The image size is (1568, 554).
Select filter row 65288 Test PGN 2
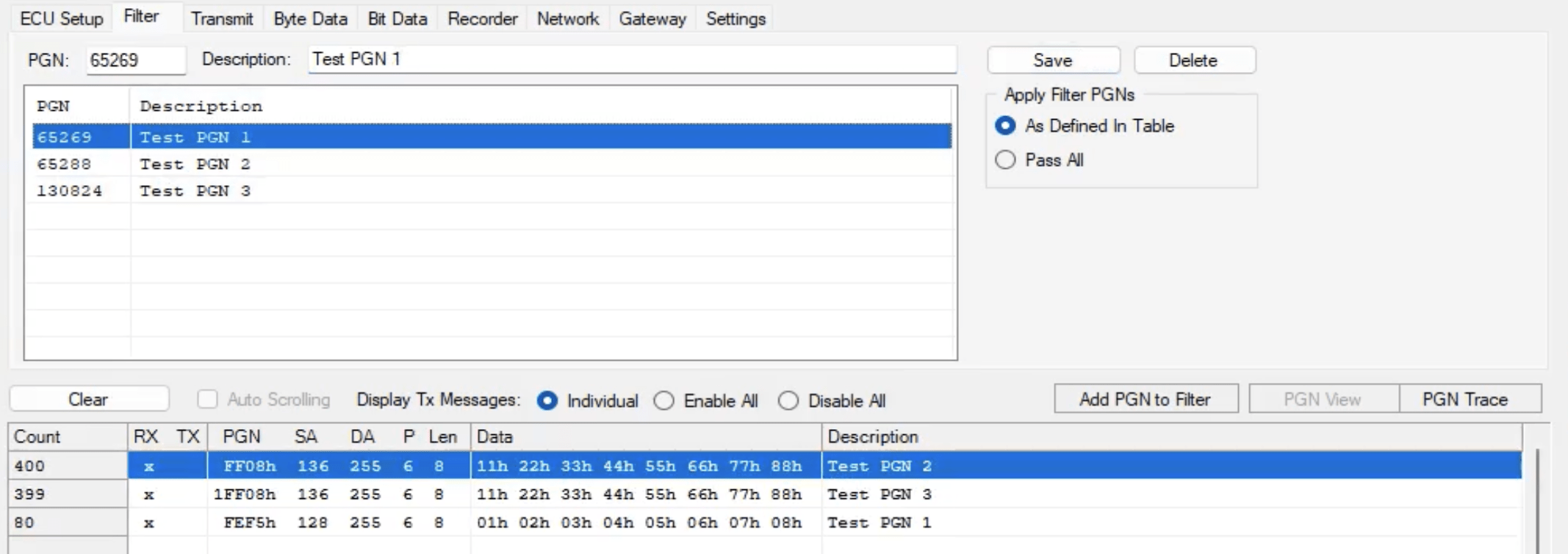click(492, 164)
